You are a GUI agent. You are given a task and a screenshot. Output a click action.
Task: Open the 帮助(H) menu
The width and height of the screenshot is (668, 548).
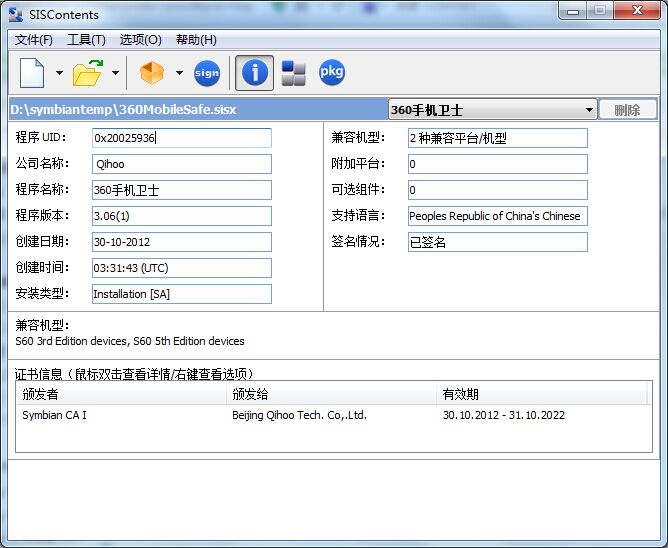[x=196, y=40]
